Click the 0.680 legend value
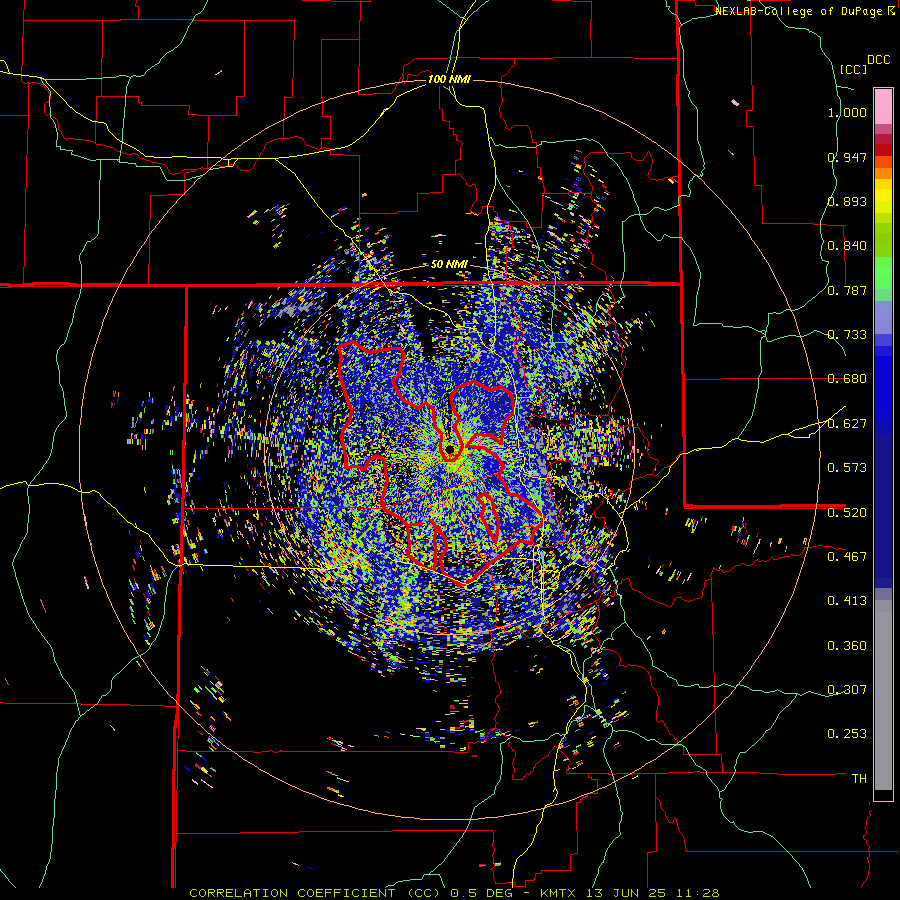900x900 pixels. (847, 379)
